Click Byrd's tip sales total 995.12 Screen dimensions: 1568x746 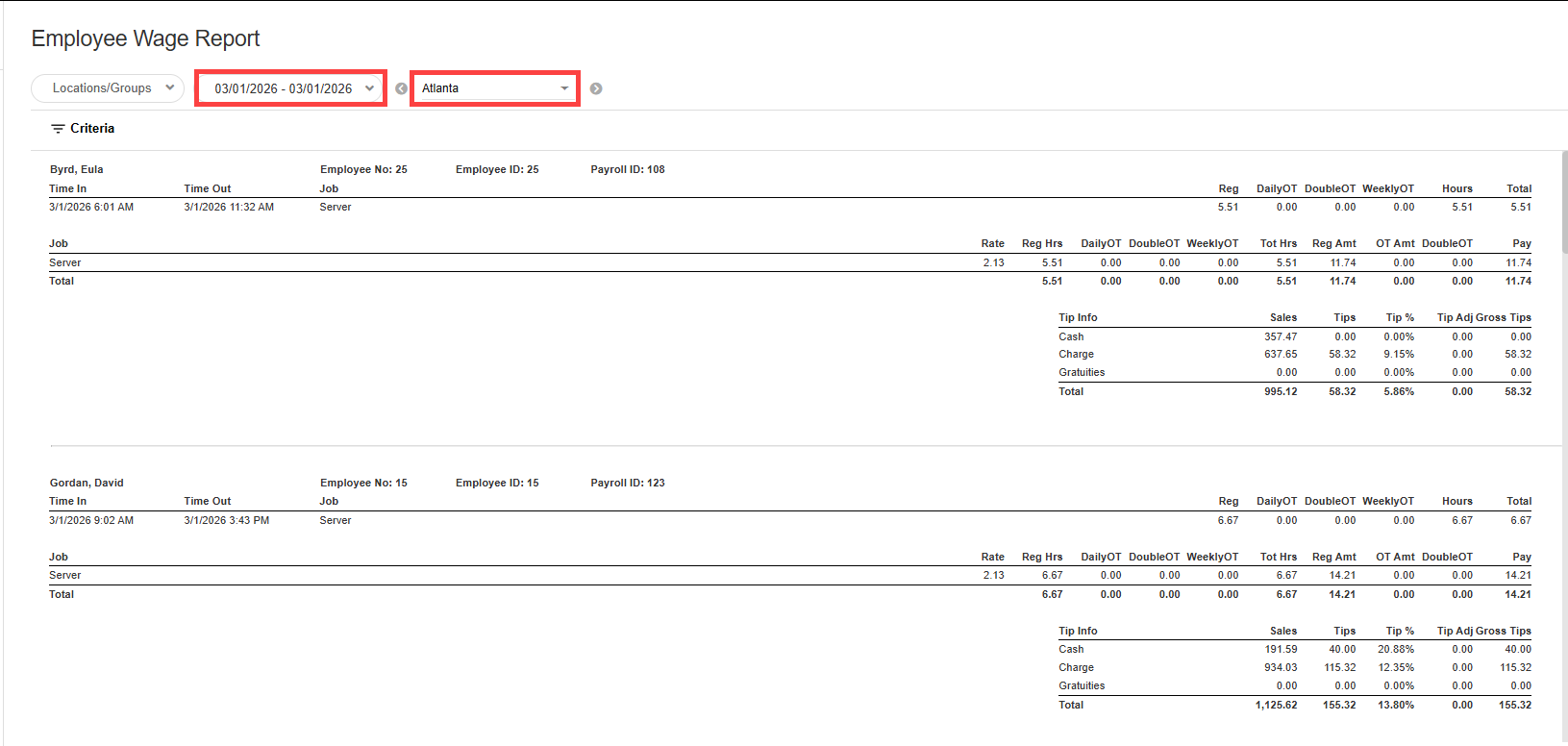pos(1281,391)
